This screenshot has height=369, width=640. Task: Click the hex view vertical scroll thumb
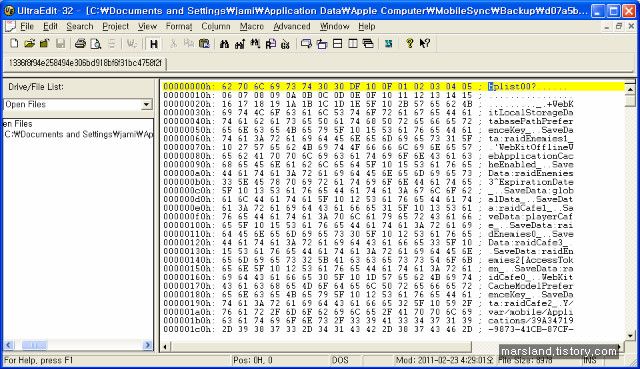click(630, 100)
